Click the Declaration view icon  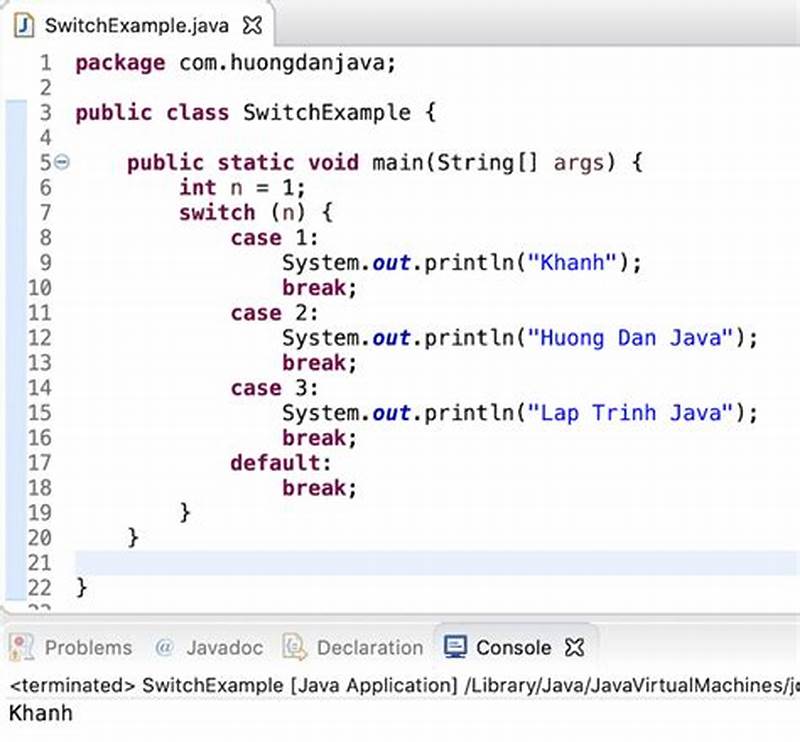294,647
